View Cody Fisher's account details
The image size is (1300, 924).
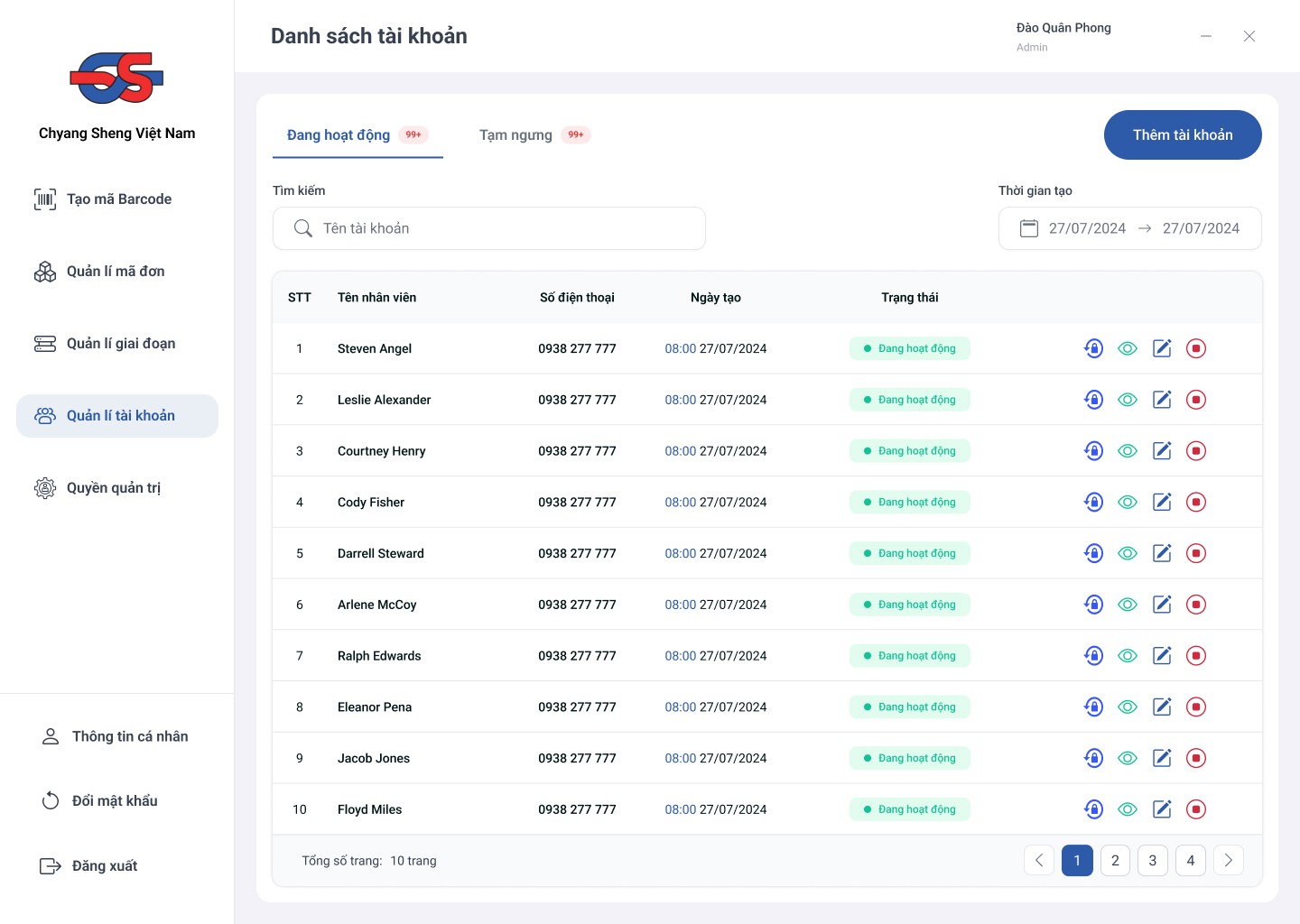tap(1128, 502)
